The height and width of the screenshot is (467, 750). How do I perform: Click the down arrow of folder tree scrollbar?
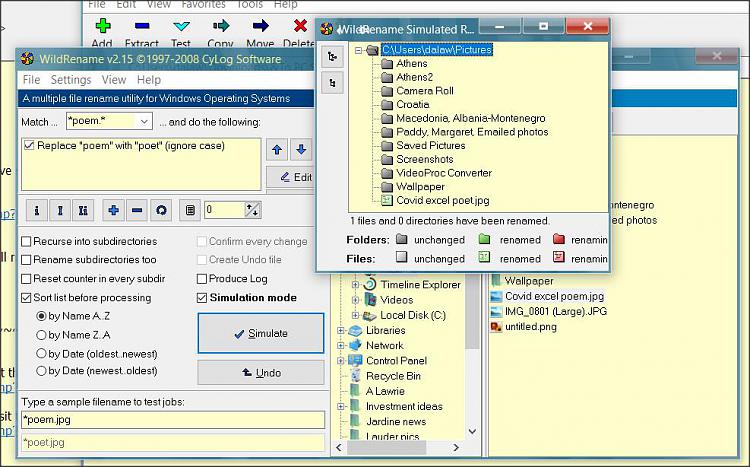(x=472, y=432)
